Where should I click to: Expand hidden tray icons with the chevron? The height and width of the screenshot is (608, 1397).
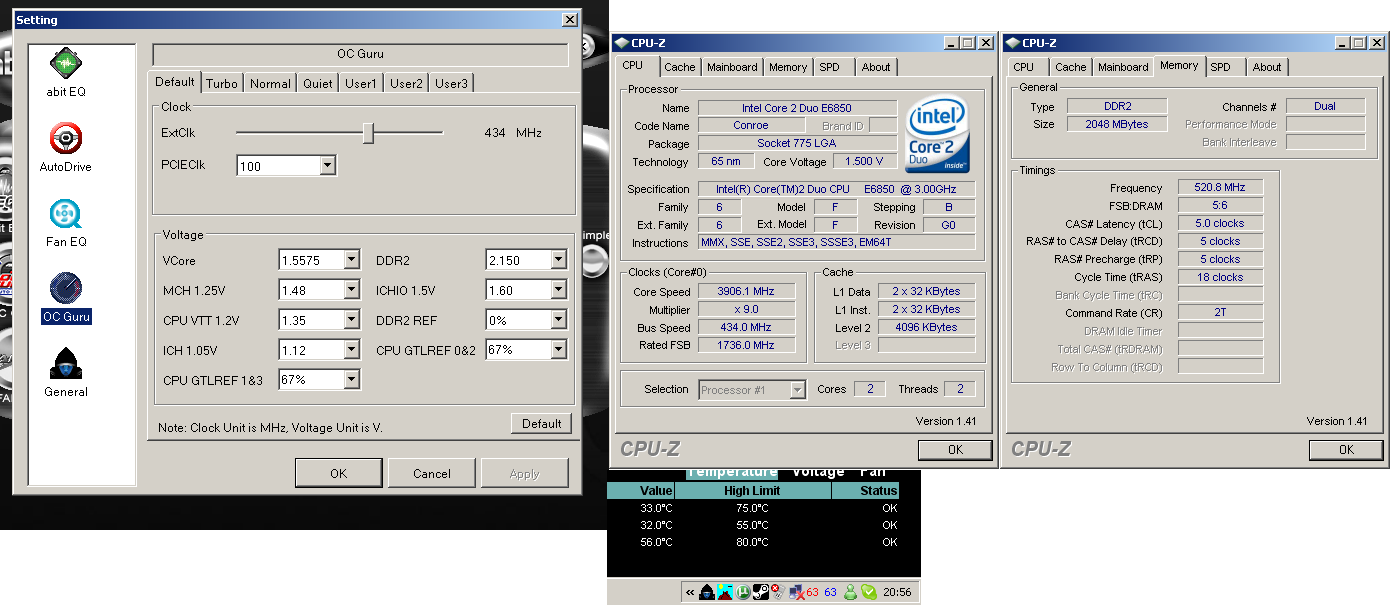point(690,592)
